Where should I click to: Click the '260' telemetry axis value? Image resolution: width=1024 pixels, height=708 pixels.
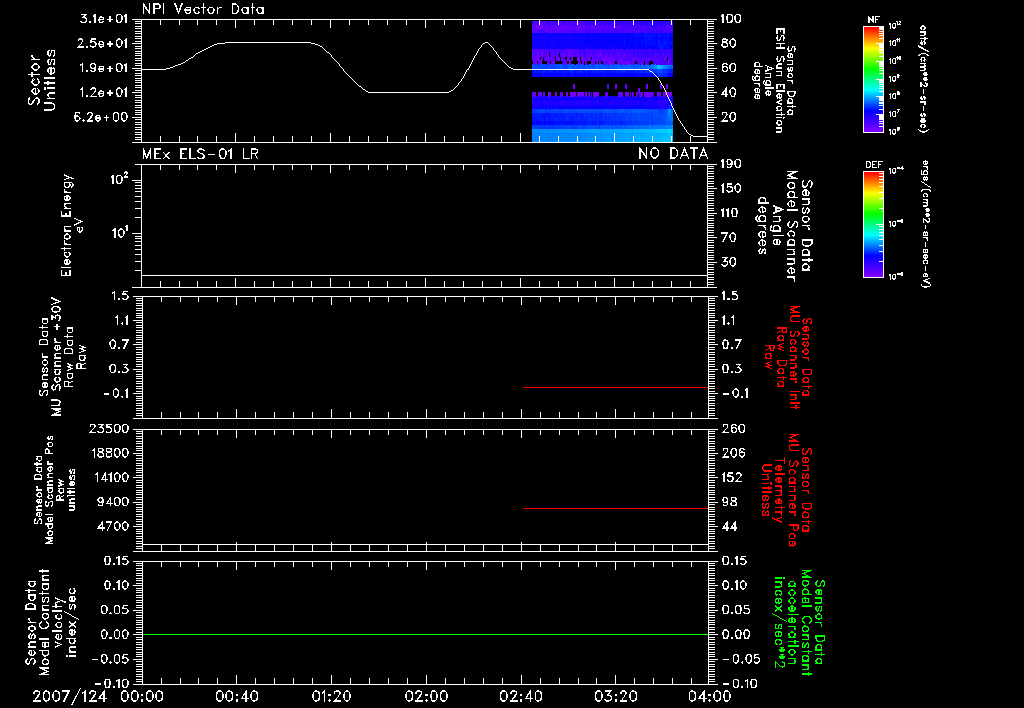[x=731, y=428]
